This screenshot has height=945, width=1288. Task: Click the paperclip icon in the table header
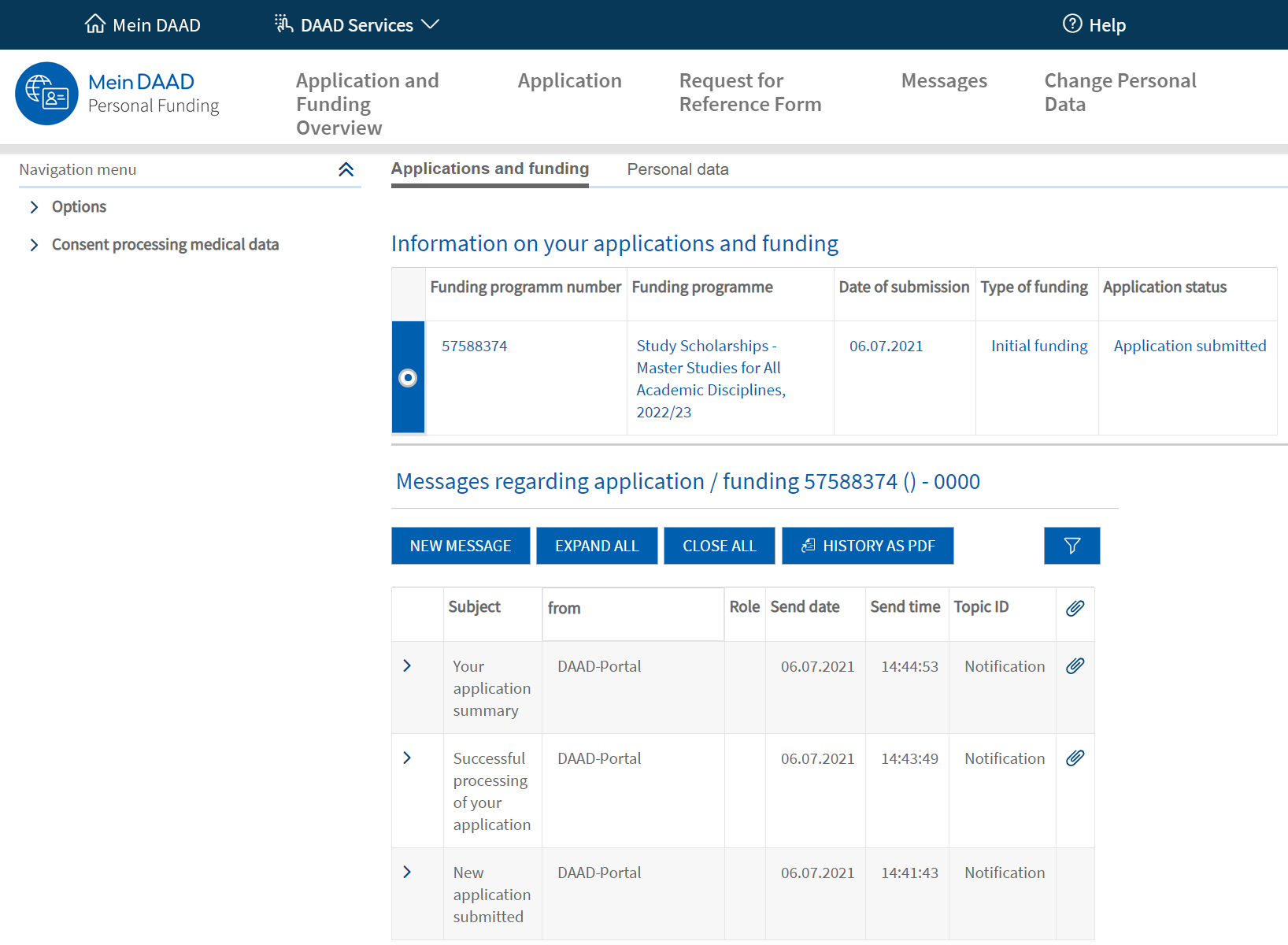(1075, 608)
